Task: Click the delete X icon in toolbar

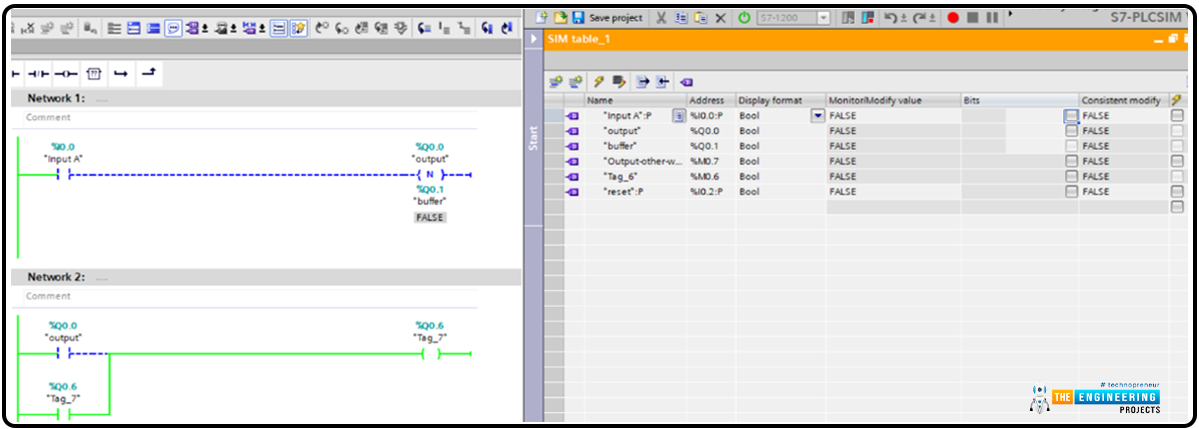Action: point(720,18)
